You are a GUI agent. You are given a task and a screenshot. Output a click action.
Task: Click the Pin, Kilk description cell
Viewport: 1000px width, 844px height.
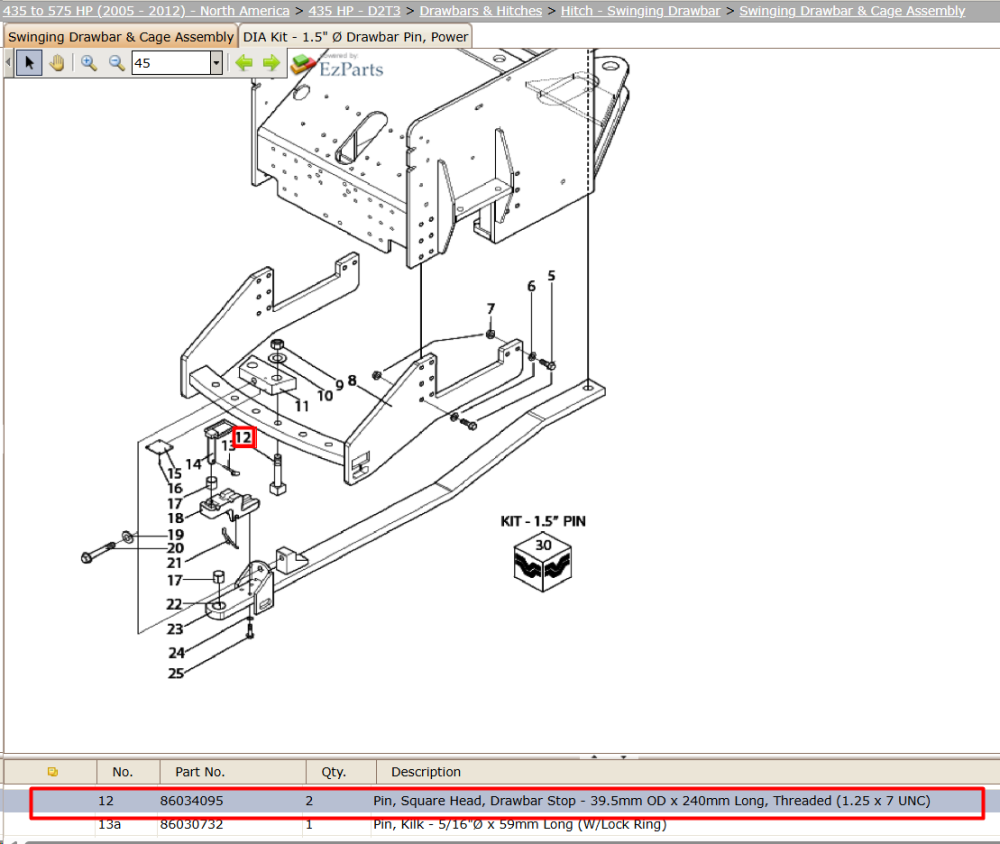pos(520,824)
